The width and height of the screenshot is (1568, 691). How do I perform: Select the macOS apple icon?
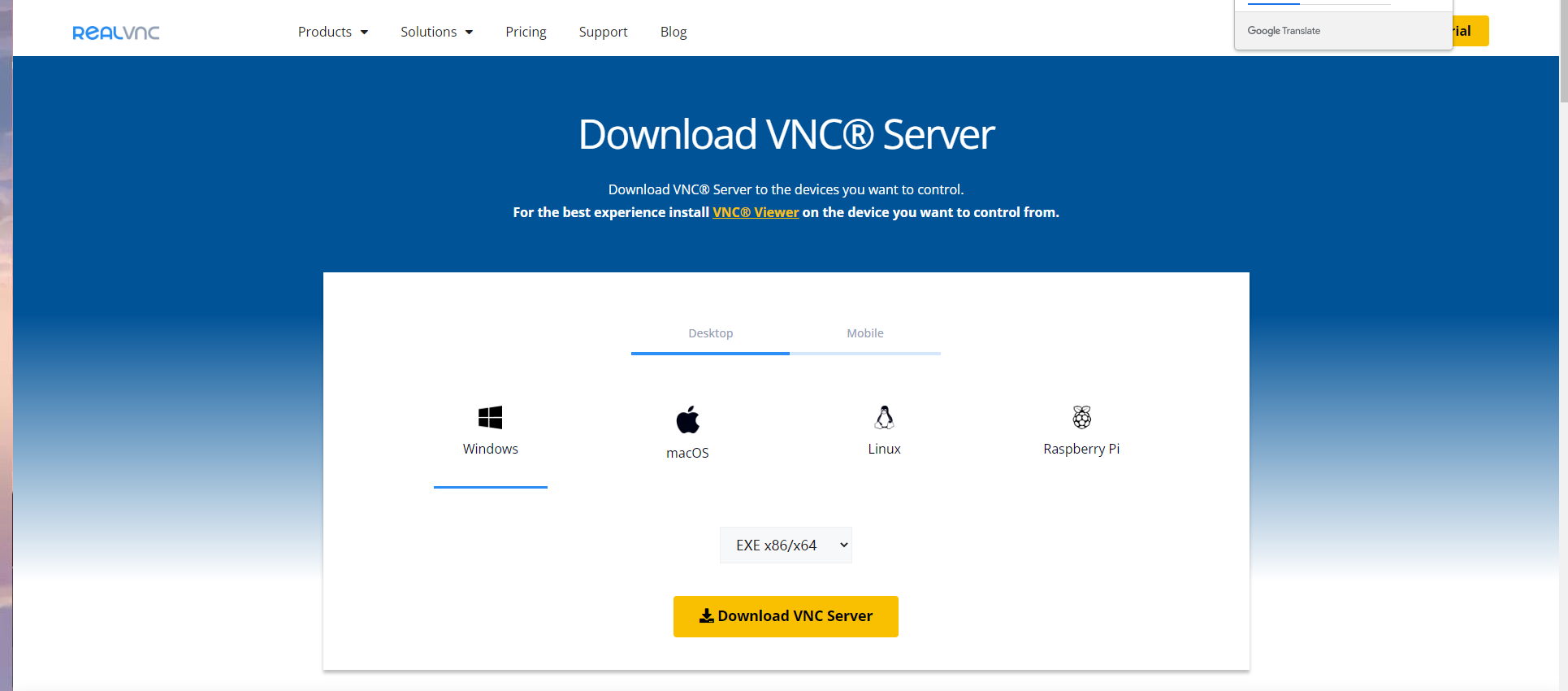tap(687, 419)
